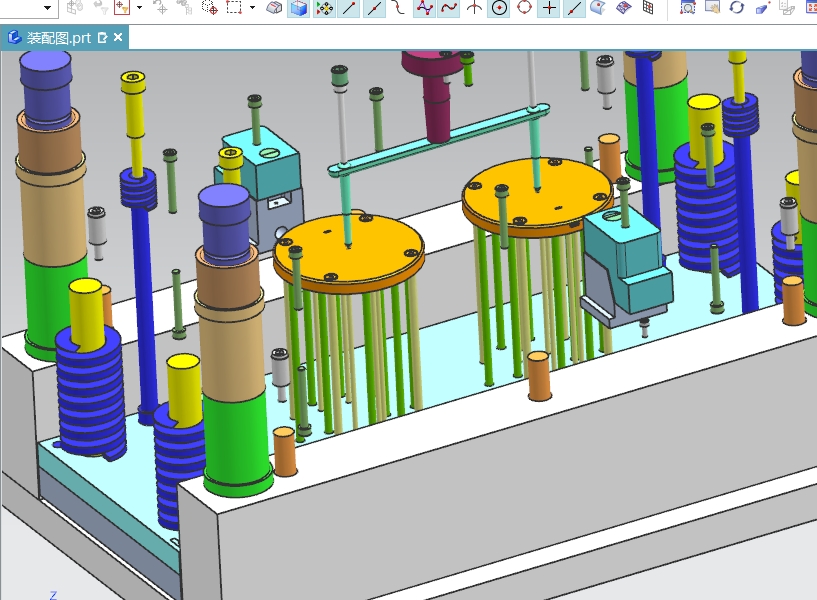Close the 装配图.prt tab
Screen dimensions: 817x600
click(x=118, y=37)
